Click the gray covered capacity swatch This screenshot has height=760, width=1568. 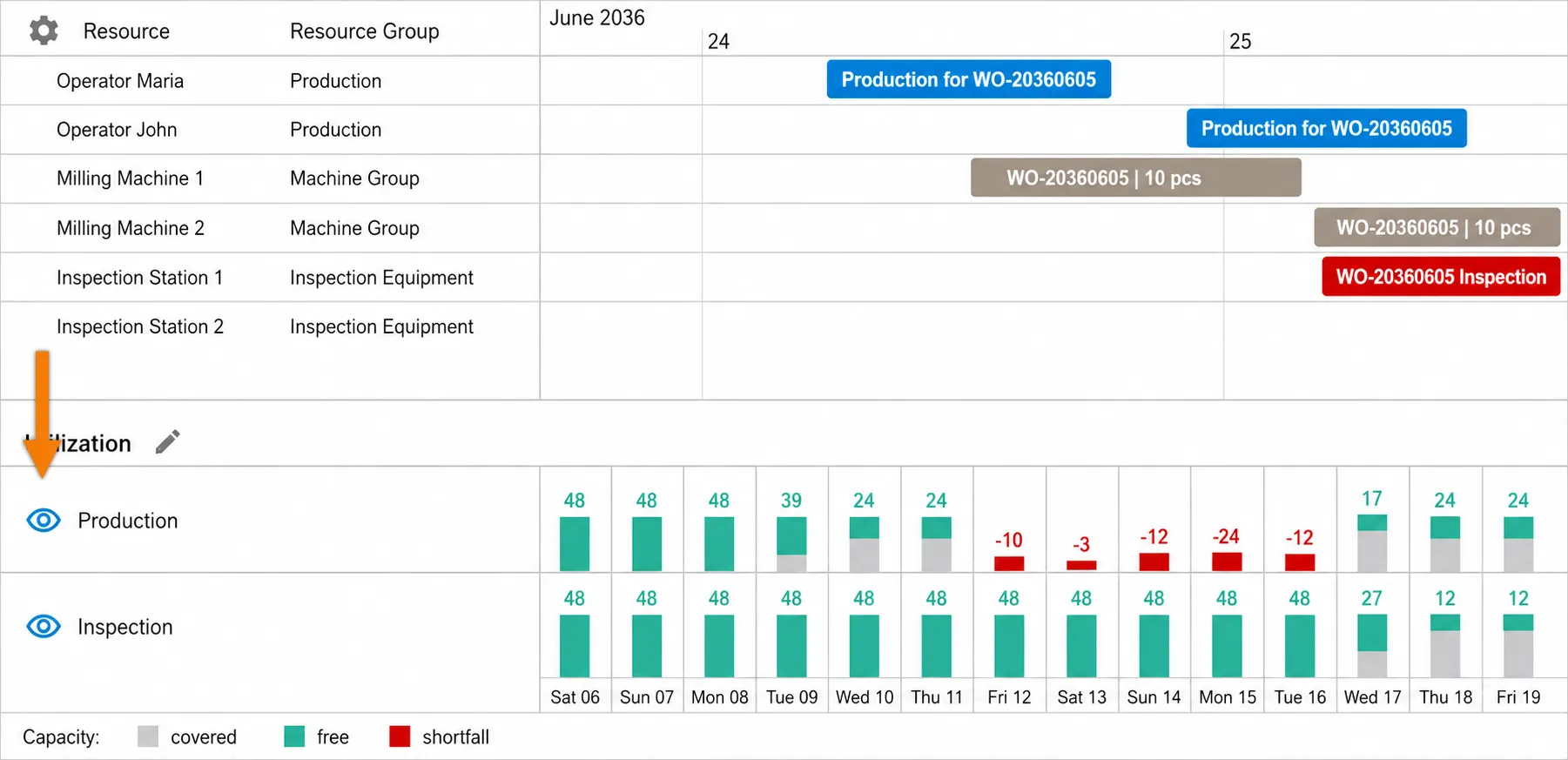tap(148, 736)
